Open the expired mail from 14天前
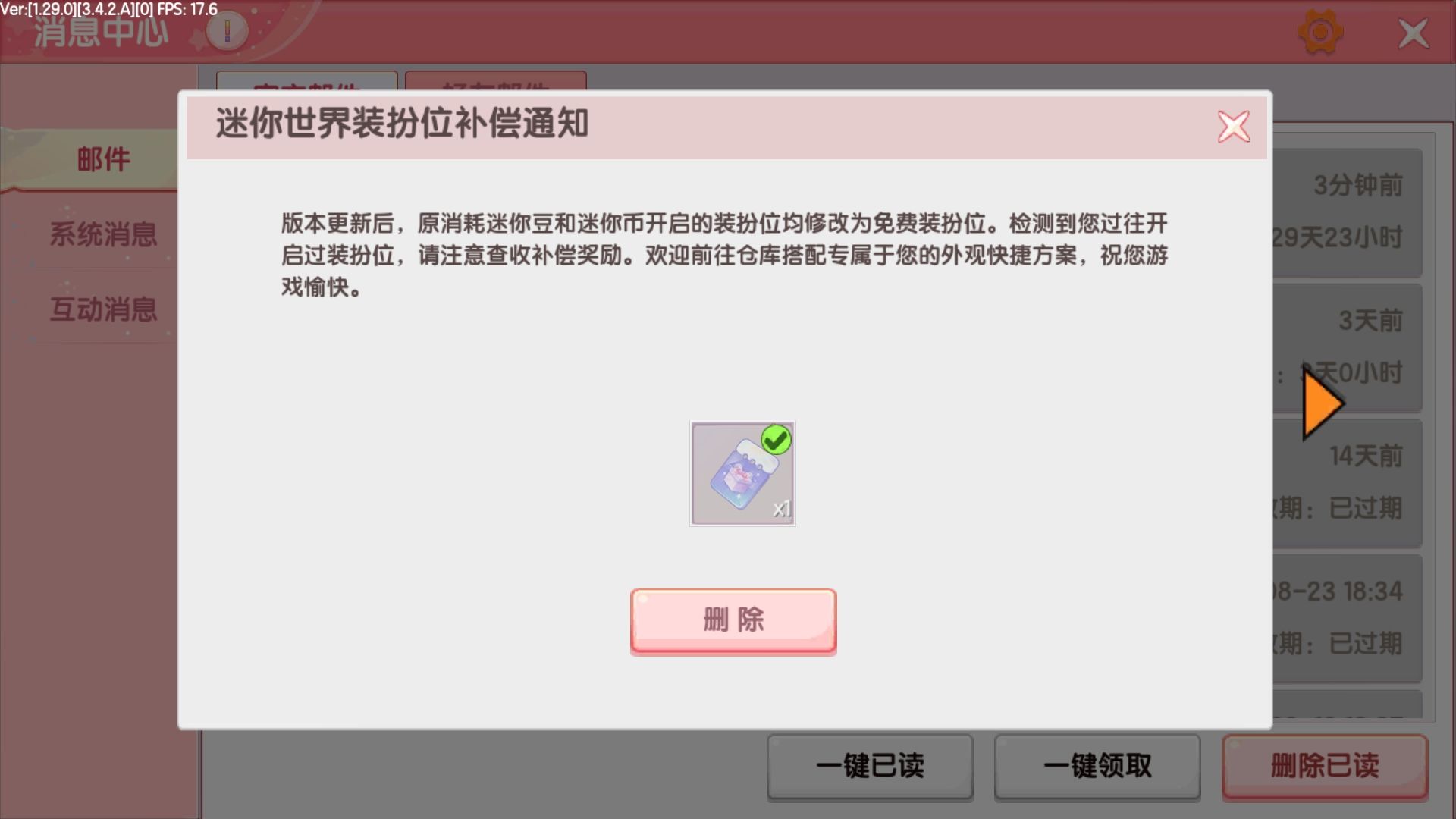1456x819 pixels. point(1348,483)
